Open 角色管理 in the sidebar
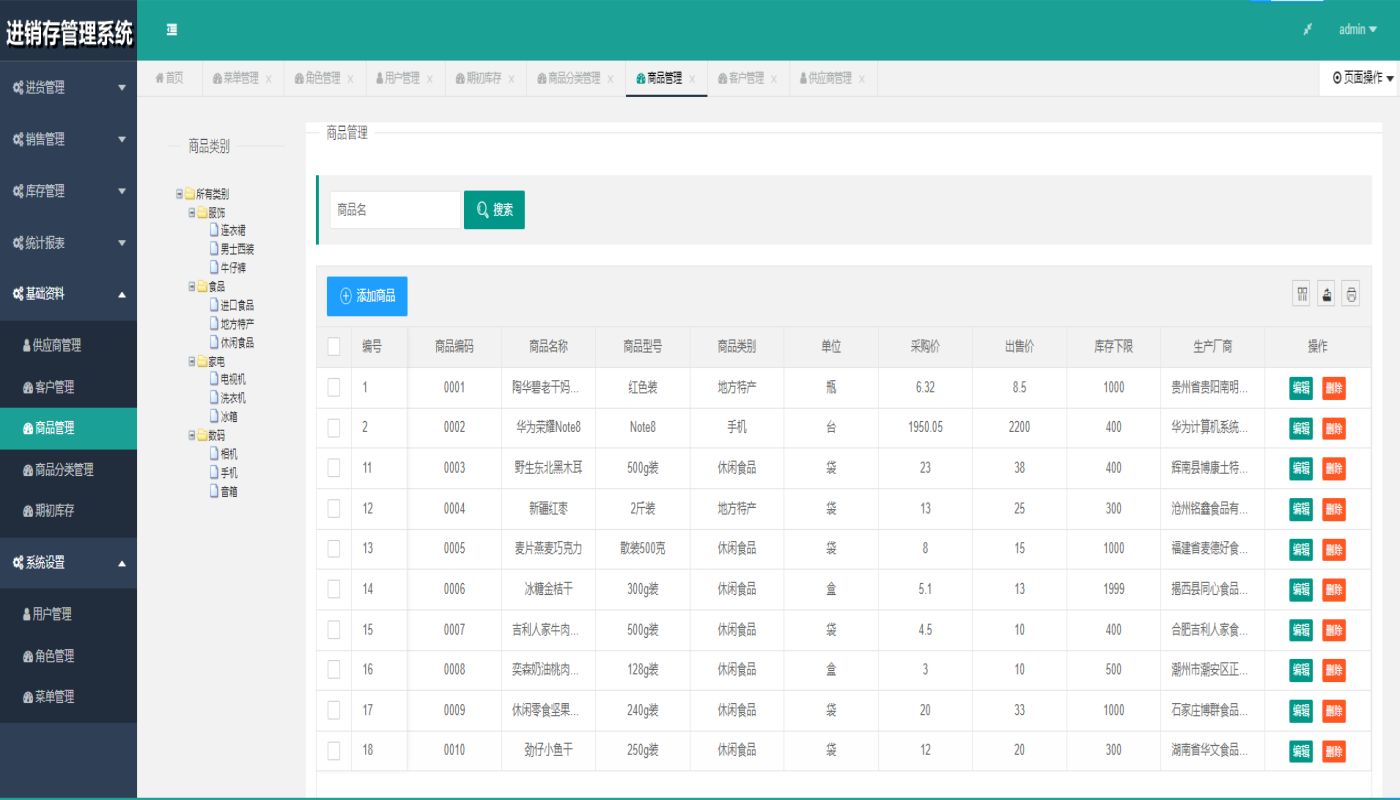This screenshot has width=1400, height=800. coord(68,656)
